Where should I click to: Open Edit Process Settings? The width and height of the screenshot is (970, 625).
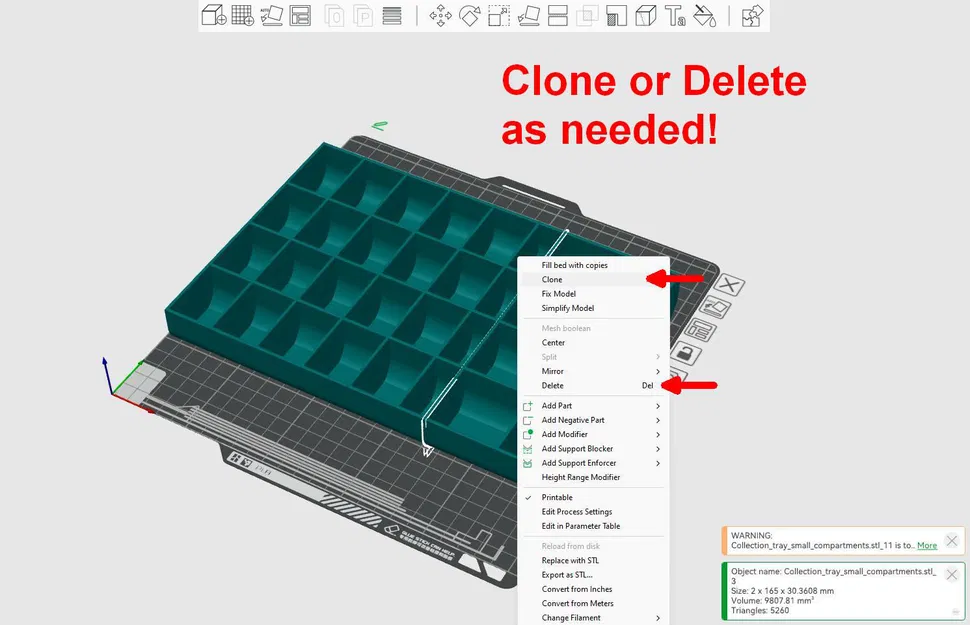click(x=593, y=512)
